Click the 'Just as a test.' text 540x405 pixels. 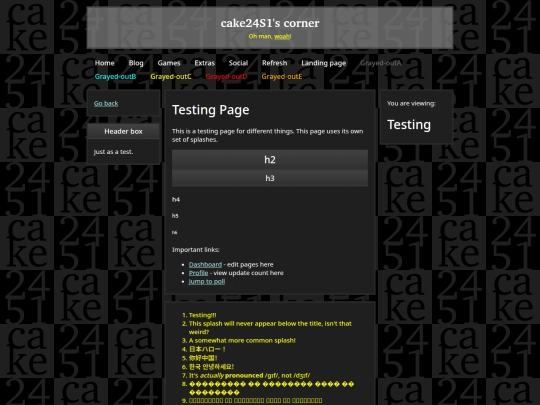[x=113, y=152]
